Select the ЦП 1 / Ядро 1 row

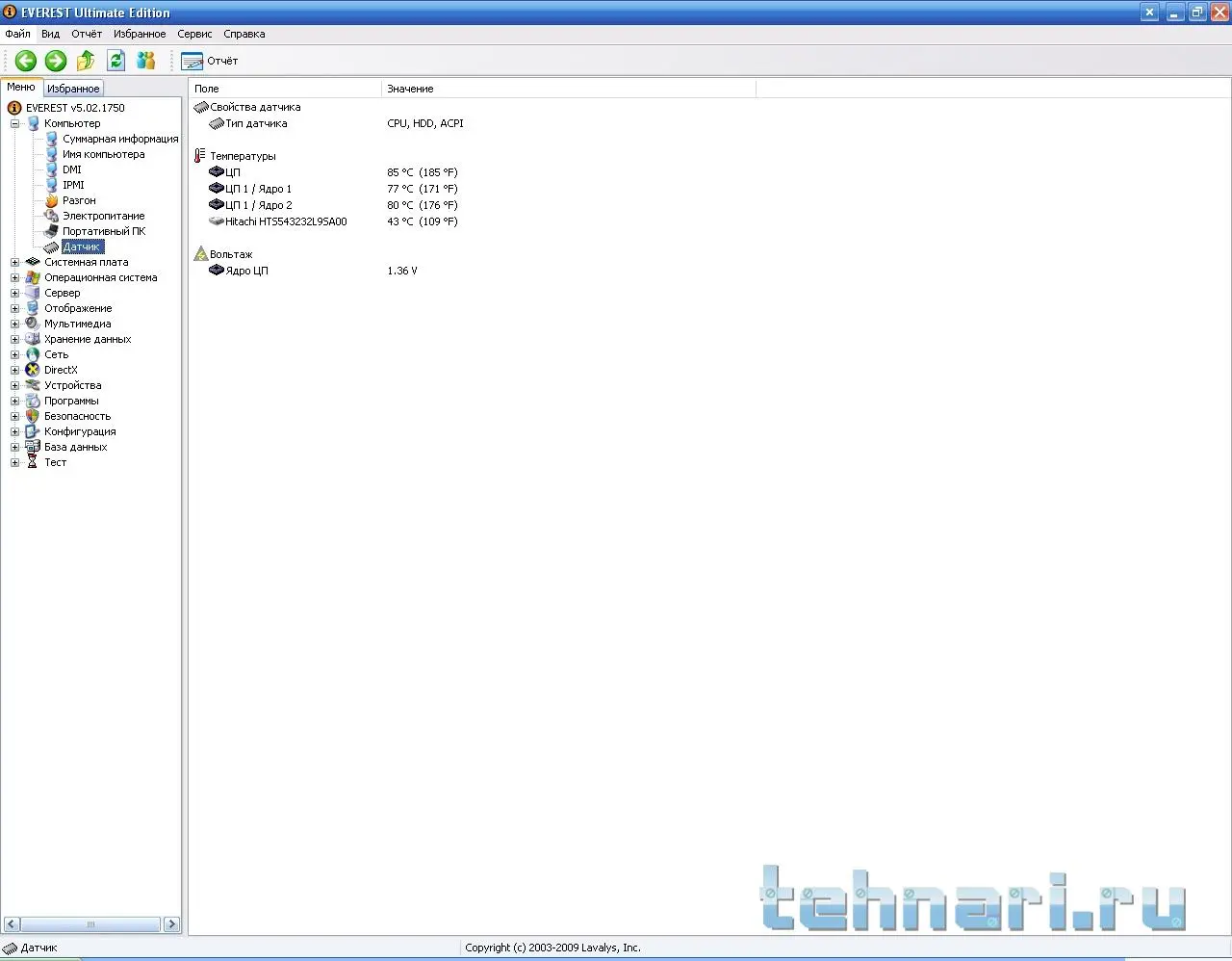pos(333,189)
